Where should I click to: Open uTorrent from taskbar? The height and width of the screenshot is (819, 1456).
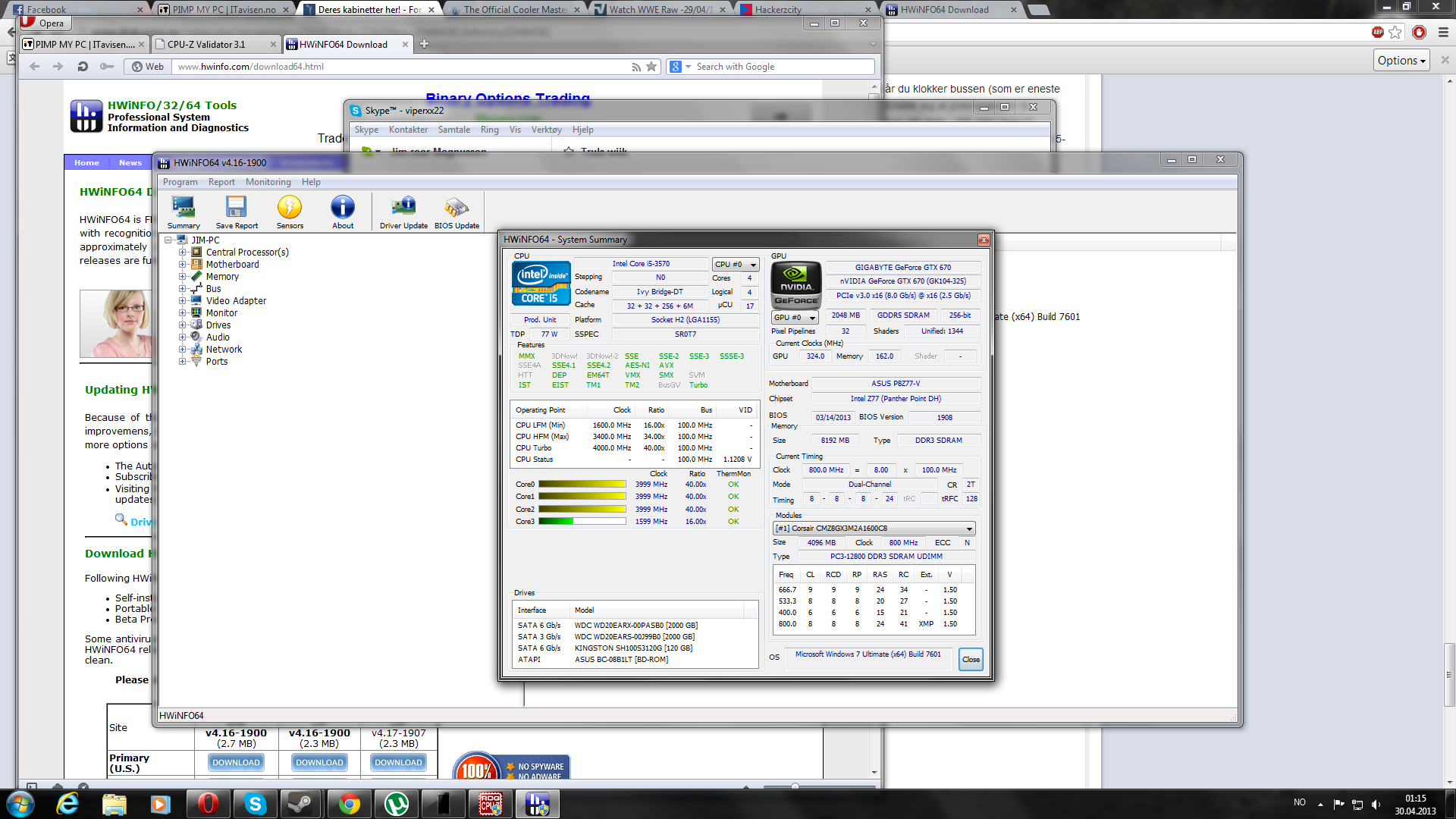click(x=396, y=804)
